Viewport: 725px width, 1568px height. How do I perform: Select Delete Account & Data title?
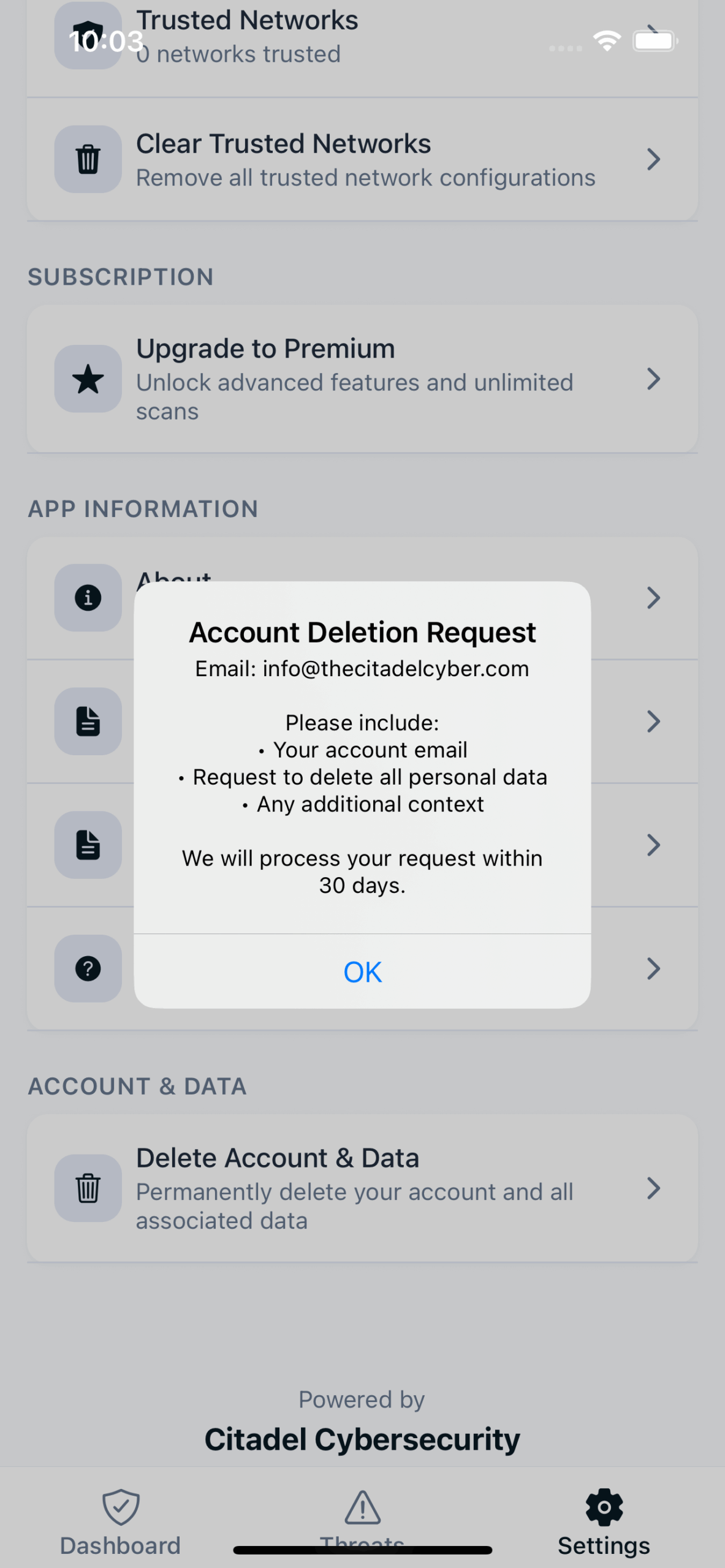pos(277,1158)
